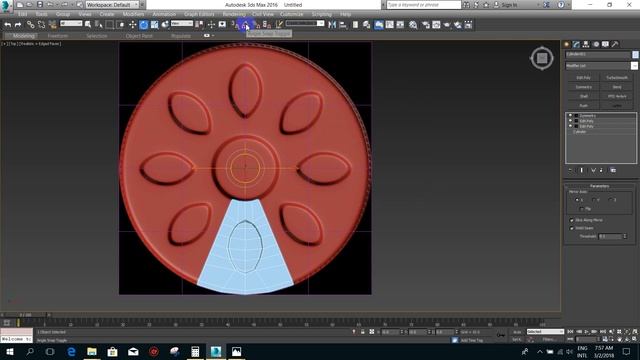Click the Configure Modifier Sets icon
Screen dimensions: 640x360
click(x=613, y=170)
